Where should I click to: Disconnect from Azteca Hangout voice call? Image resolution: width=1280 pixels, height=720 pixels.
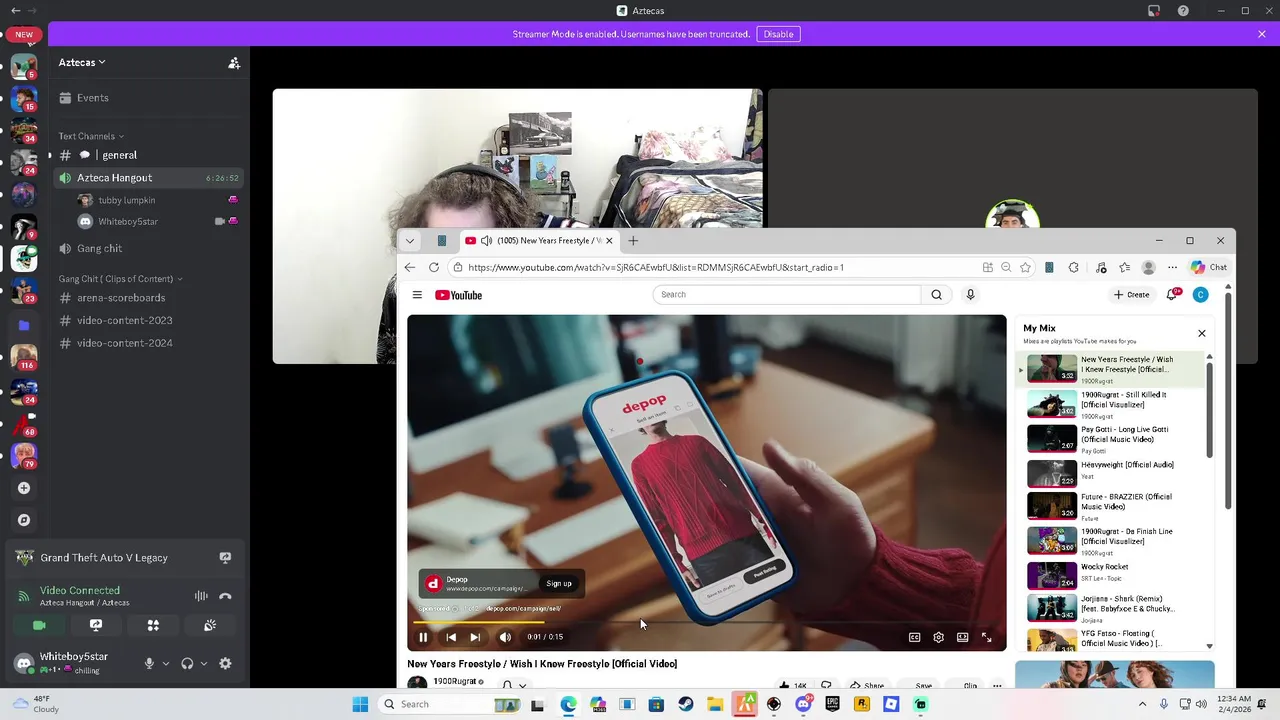click(225, 596)
